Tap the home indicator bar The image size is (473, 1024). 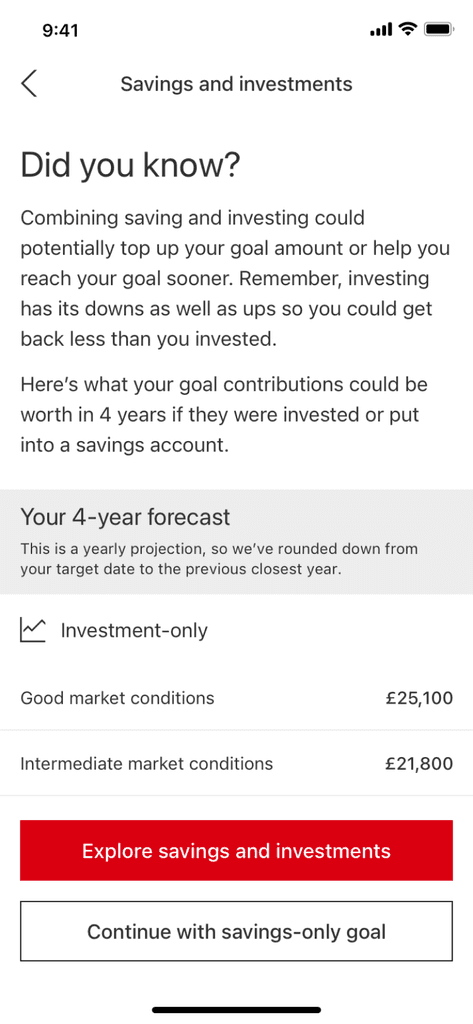pos(236,1010)
